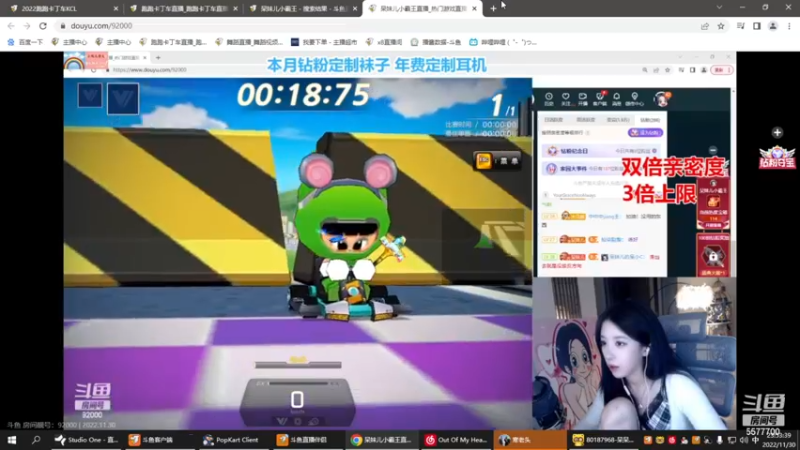
Task: Open the 百度一下 bookmark
Action: coord(26,42)
